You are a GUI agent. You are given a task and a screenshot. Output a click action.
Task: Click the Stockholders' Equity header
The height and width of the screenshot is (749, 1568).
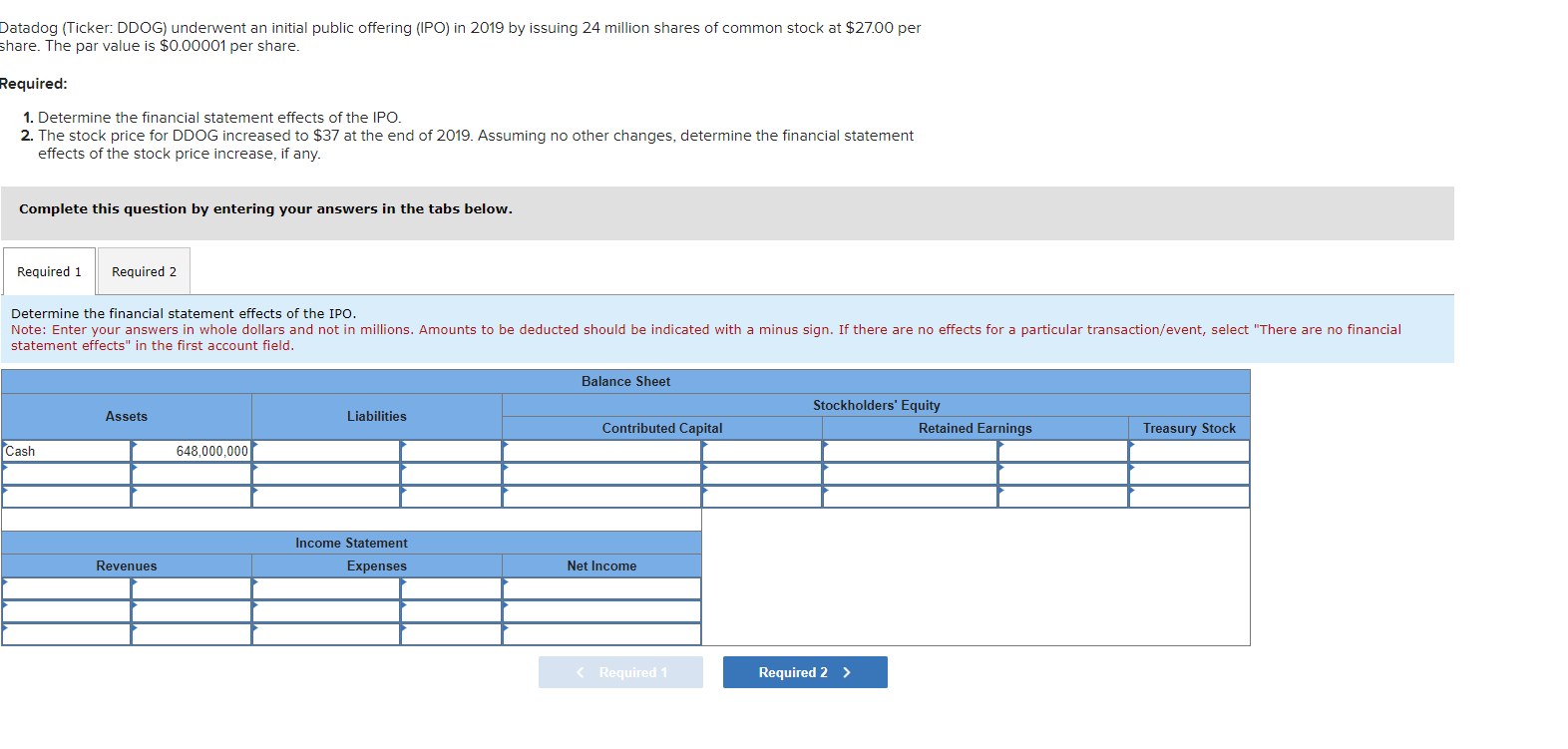[876, 405]
